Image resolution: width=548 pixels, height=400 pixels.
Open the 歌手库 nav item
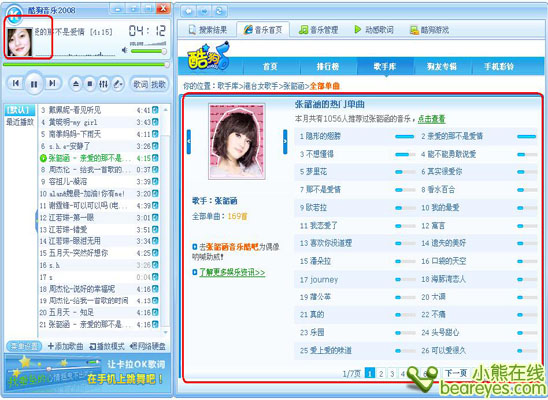(x=385, y=66)
